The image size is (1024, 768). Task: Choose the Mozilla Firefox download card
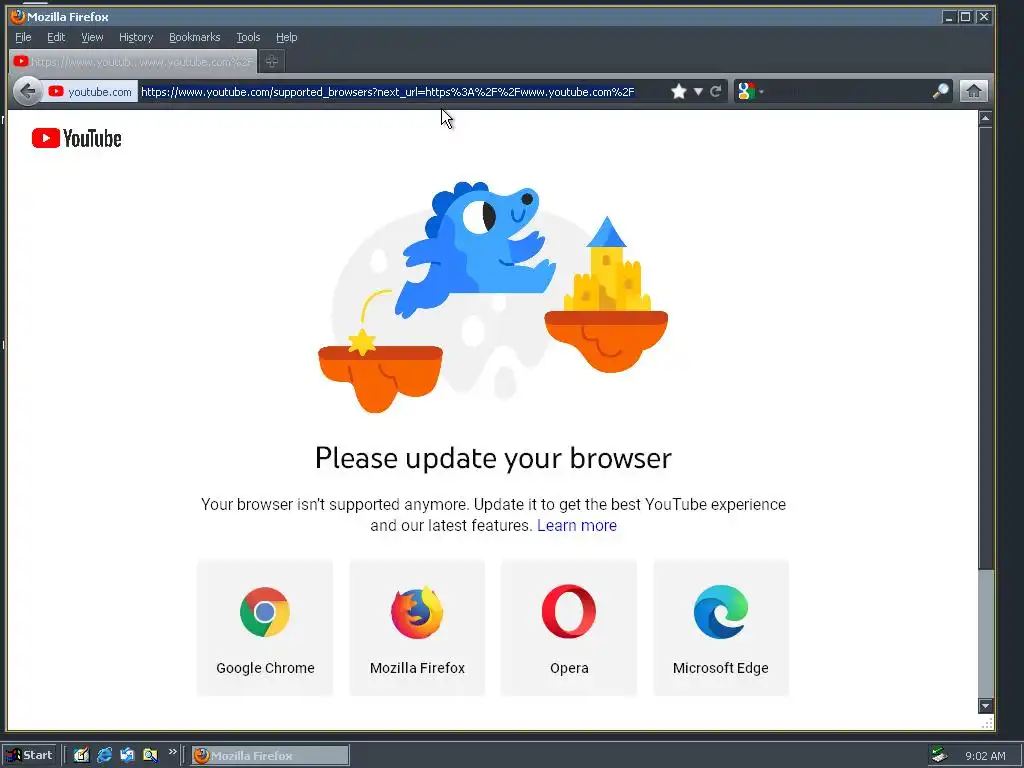(x=417, y=628)
